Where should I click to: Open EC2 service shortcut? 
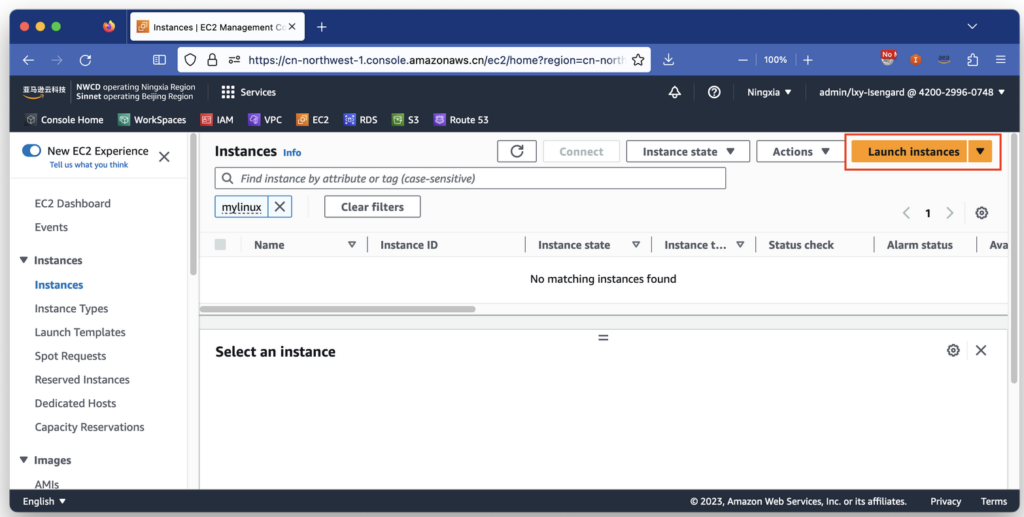[x=312, y=119]
